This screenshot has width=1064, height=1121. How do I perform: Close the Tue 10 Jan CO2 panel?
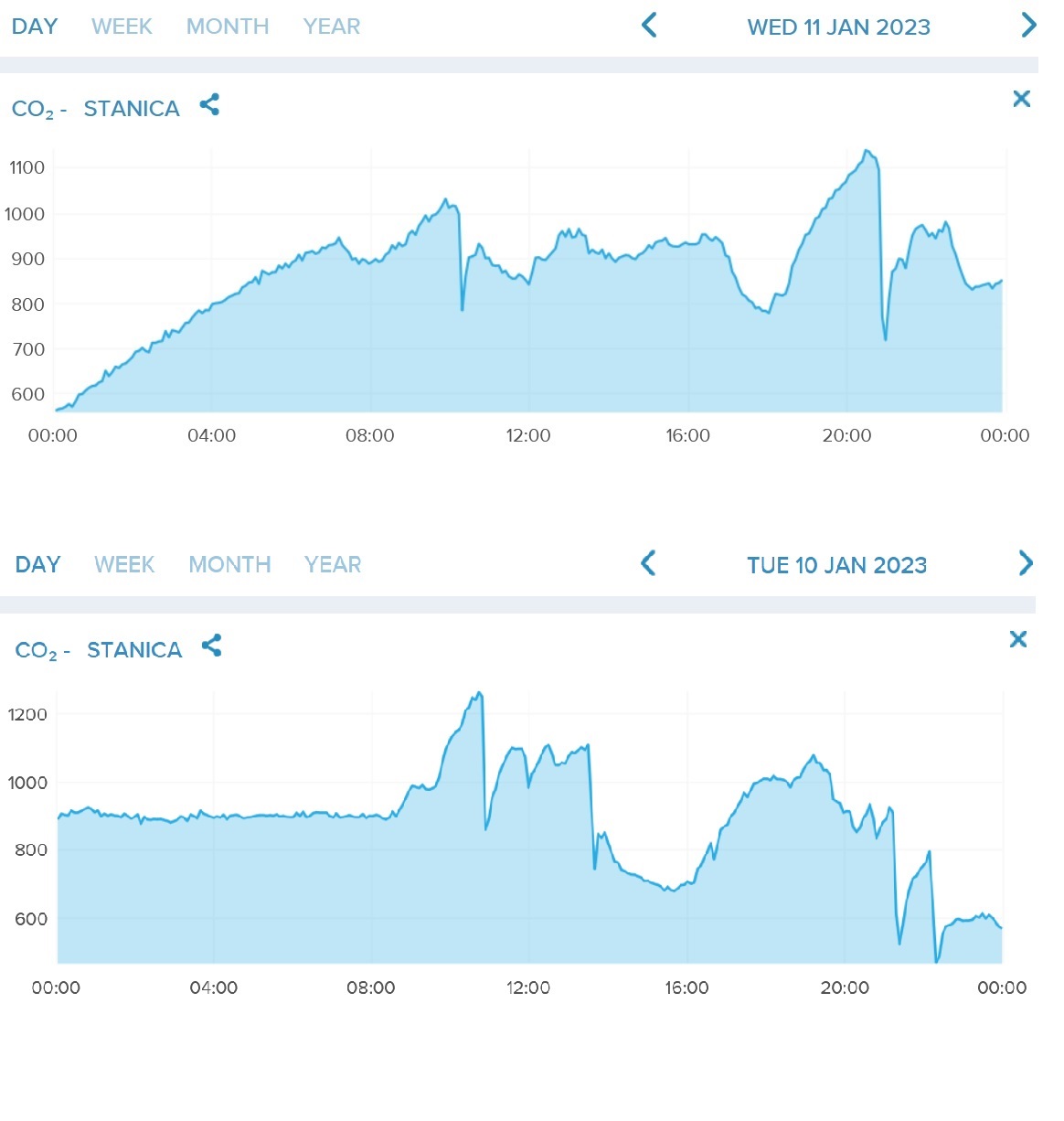point(1018,639)
